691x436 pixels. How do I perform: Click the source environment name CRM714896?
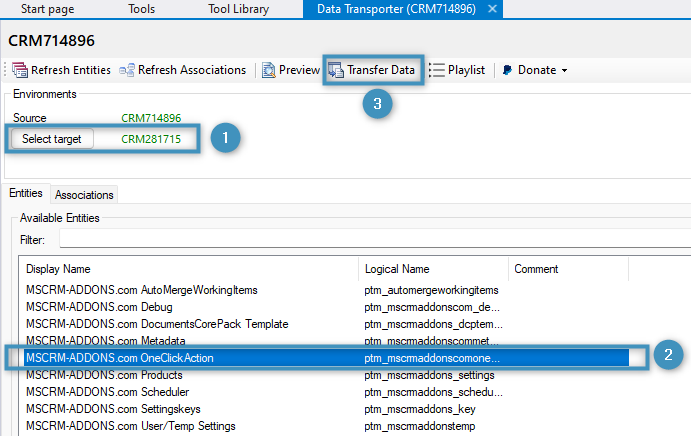(151, 118)
